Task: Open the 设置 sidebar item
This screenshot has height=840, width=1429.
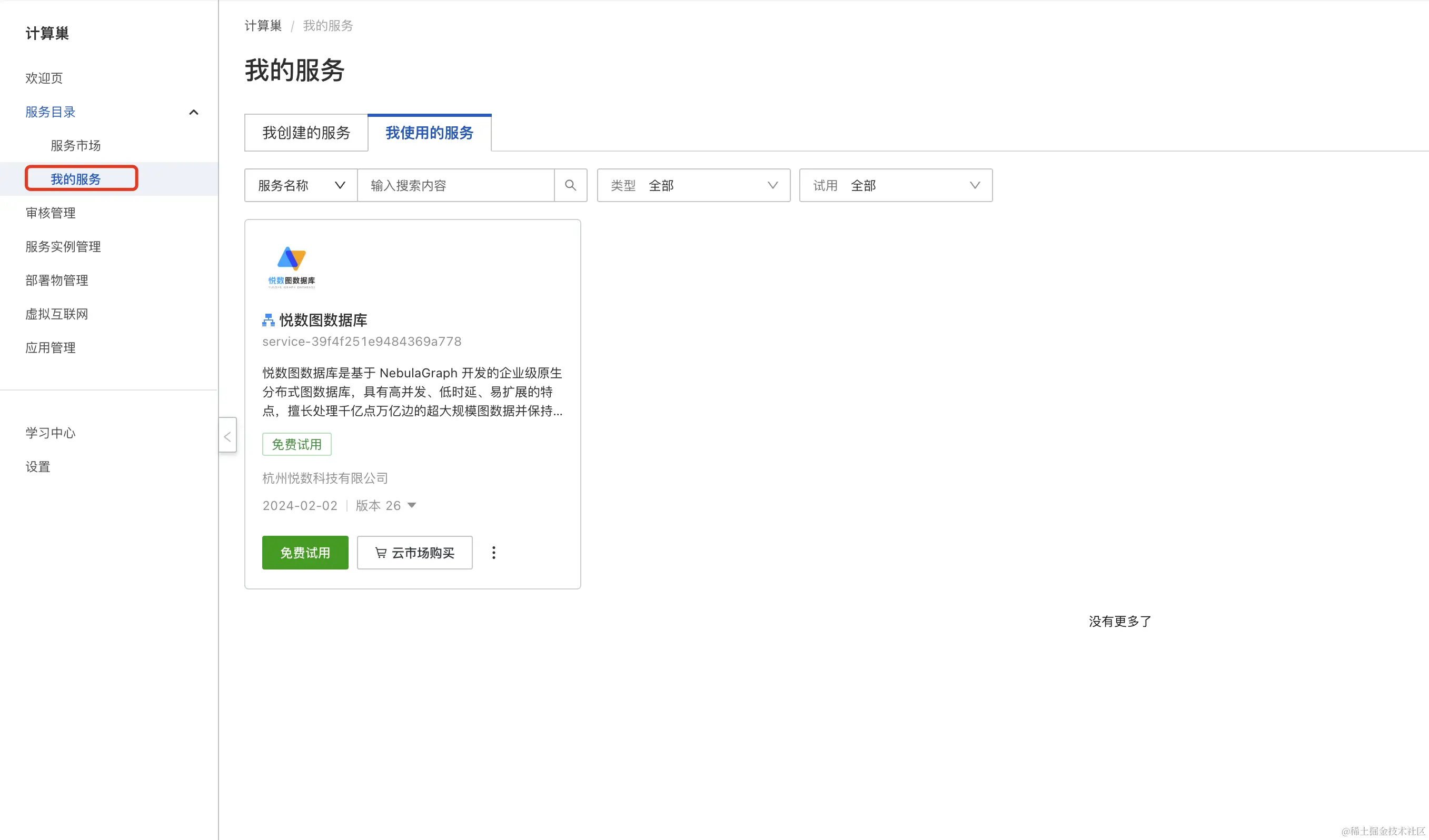Action: [38, 466]
